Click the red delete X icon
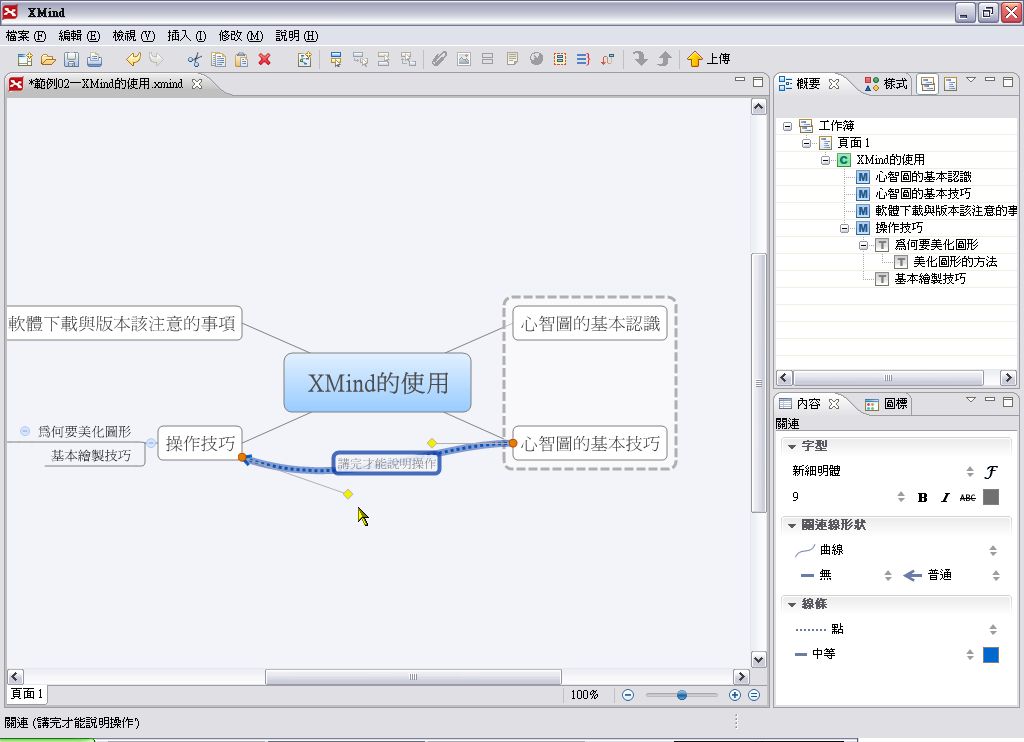The width and height of the screenshot is (1024, 742). (x=264, y=59)
